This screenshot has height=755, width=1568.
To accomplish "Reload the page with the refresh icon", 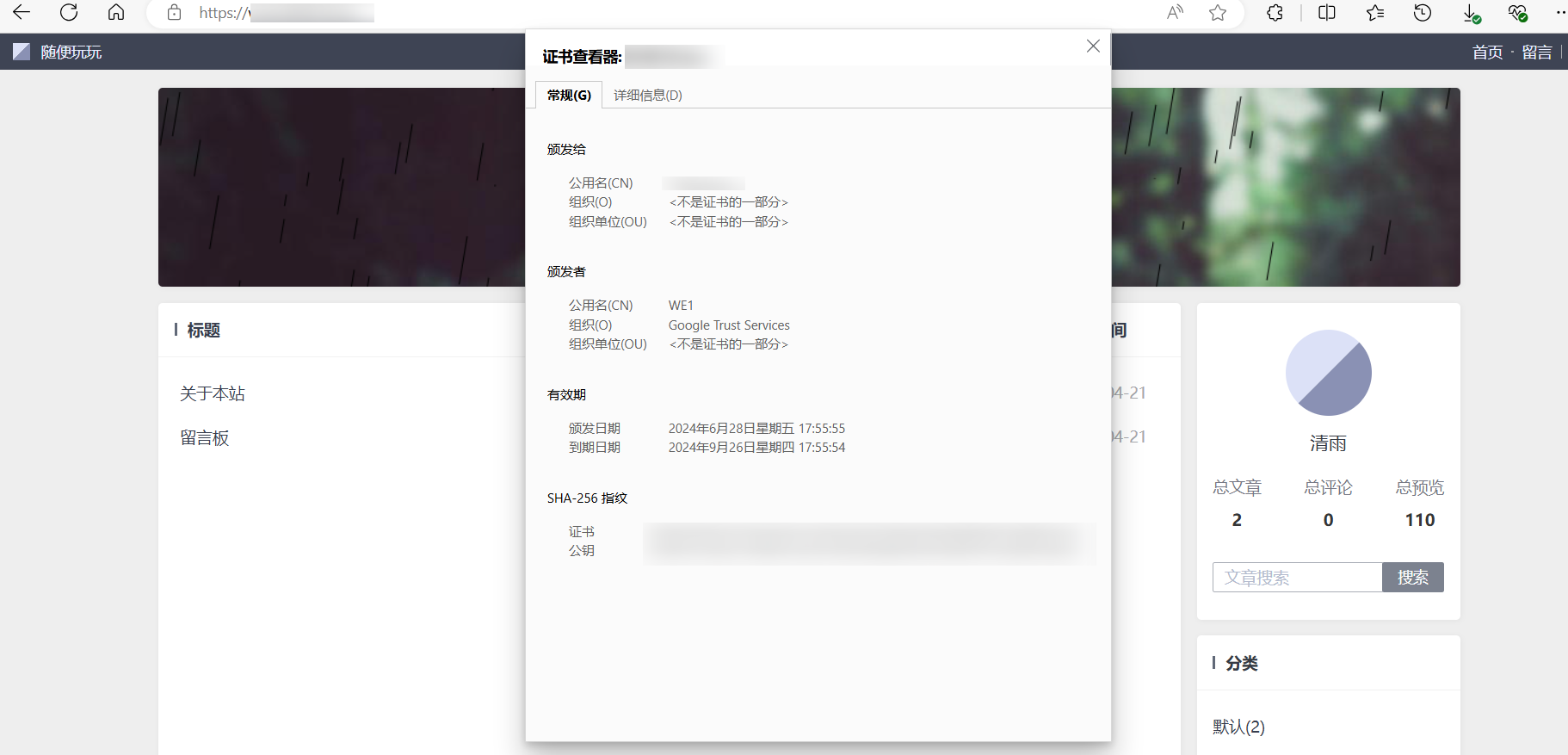I will (69, 12).
